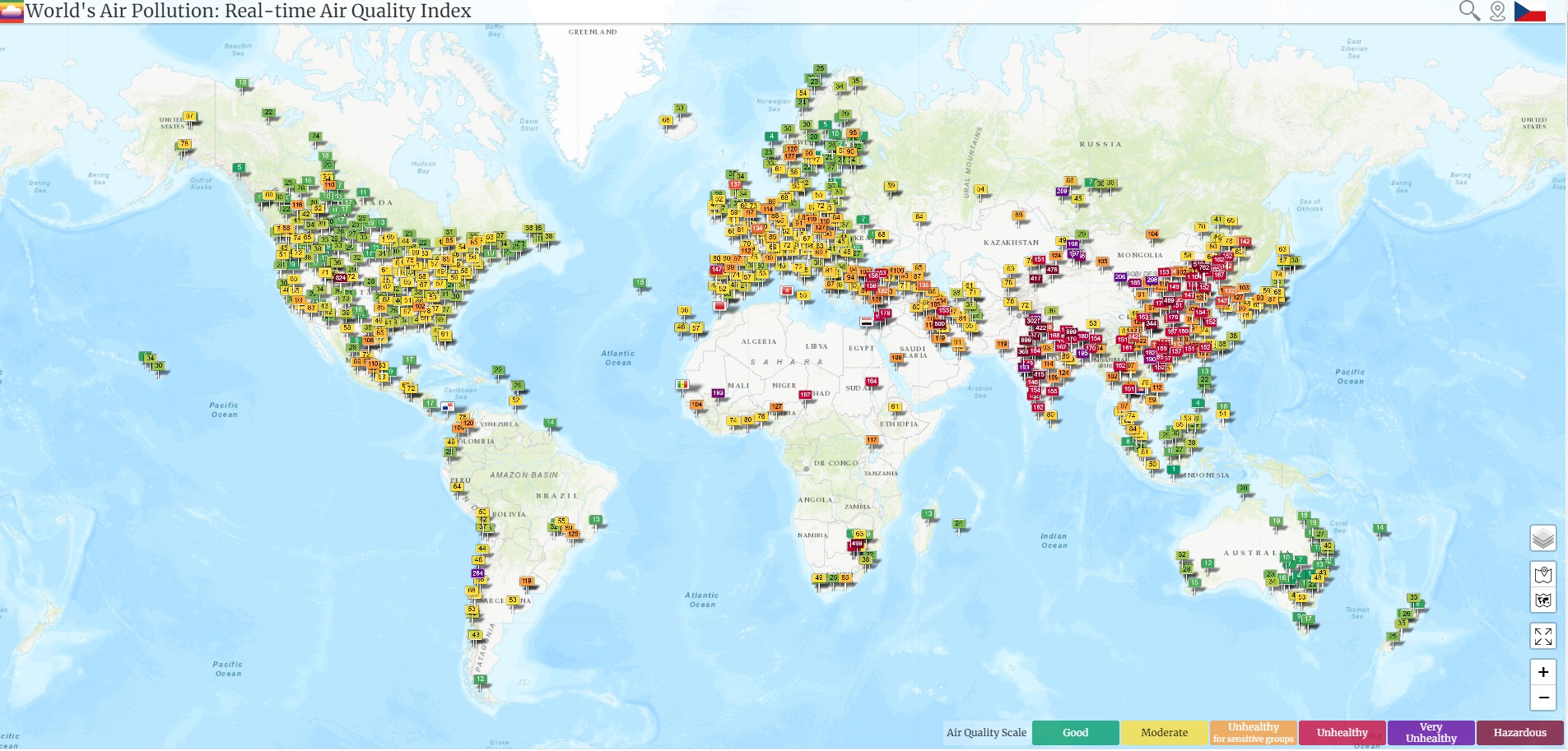Open language selector via Czech flag
This screenshot has width=1568, height=751.
[x=1530, y=12]
